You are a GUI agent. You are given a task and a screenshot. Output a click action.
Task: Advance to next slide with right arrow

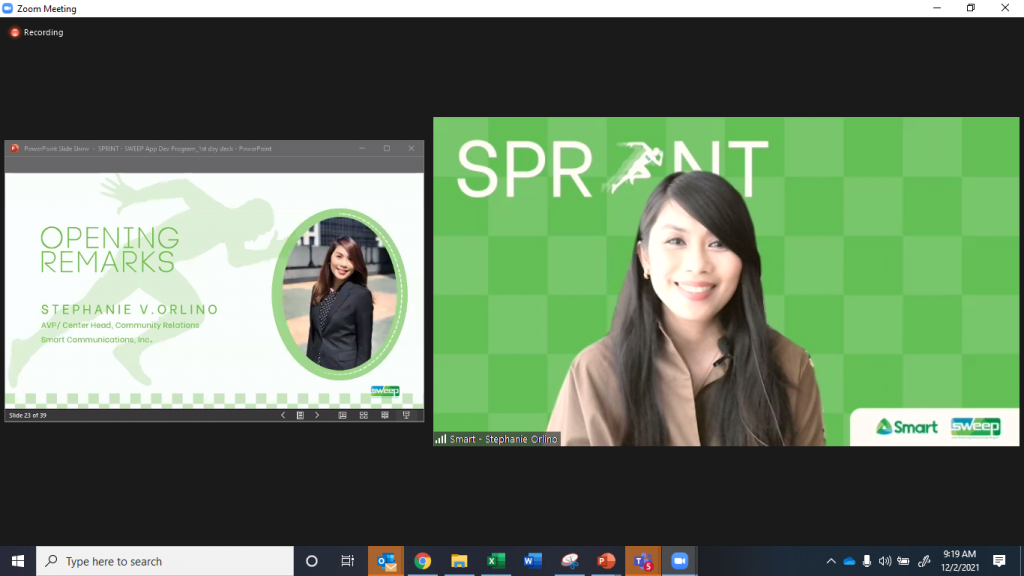pyautogui.click(x=318, y=415)
